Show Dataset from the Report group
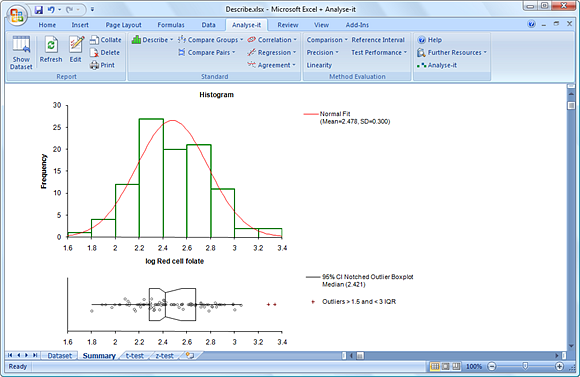This screenshot has height=377, width=580. point(21,53)
